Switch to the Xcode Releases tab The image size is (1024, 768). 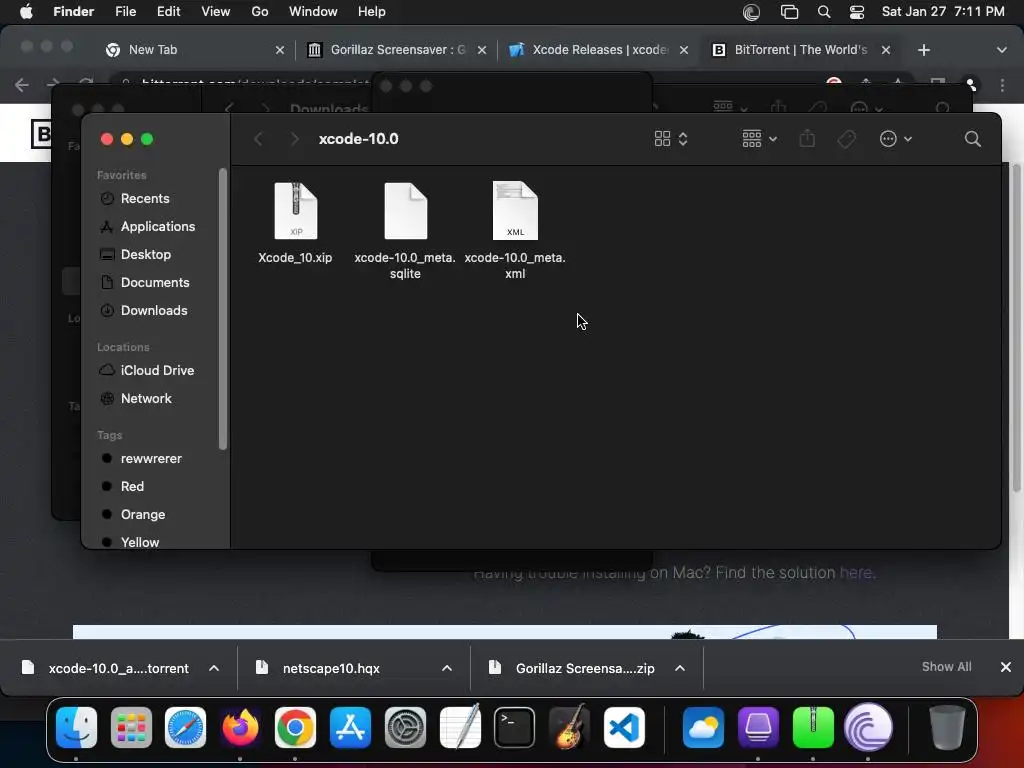[x=599, y=50]
